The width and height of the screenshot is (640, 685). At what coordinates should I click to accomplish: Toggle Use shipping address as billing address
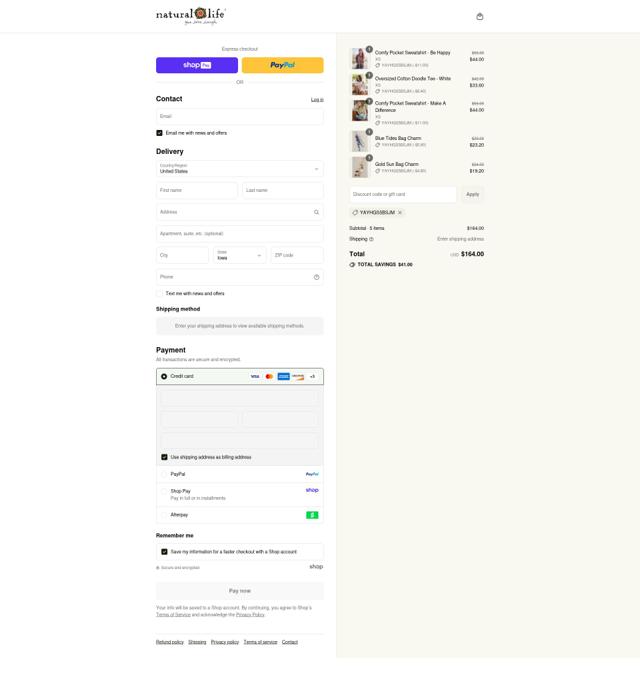coord(164,457)
